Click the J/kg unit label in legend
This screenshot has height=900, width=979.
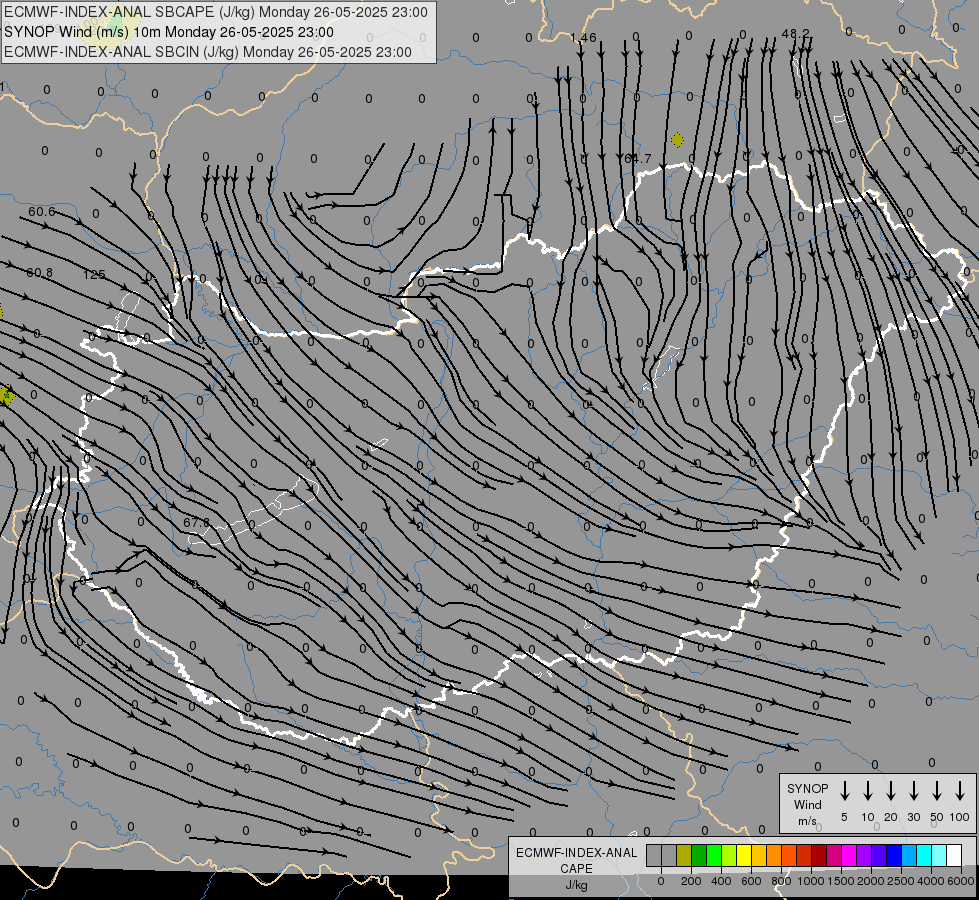576,885
